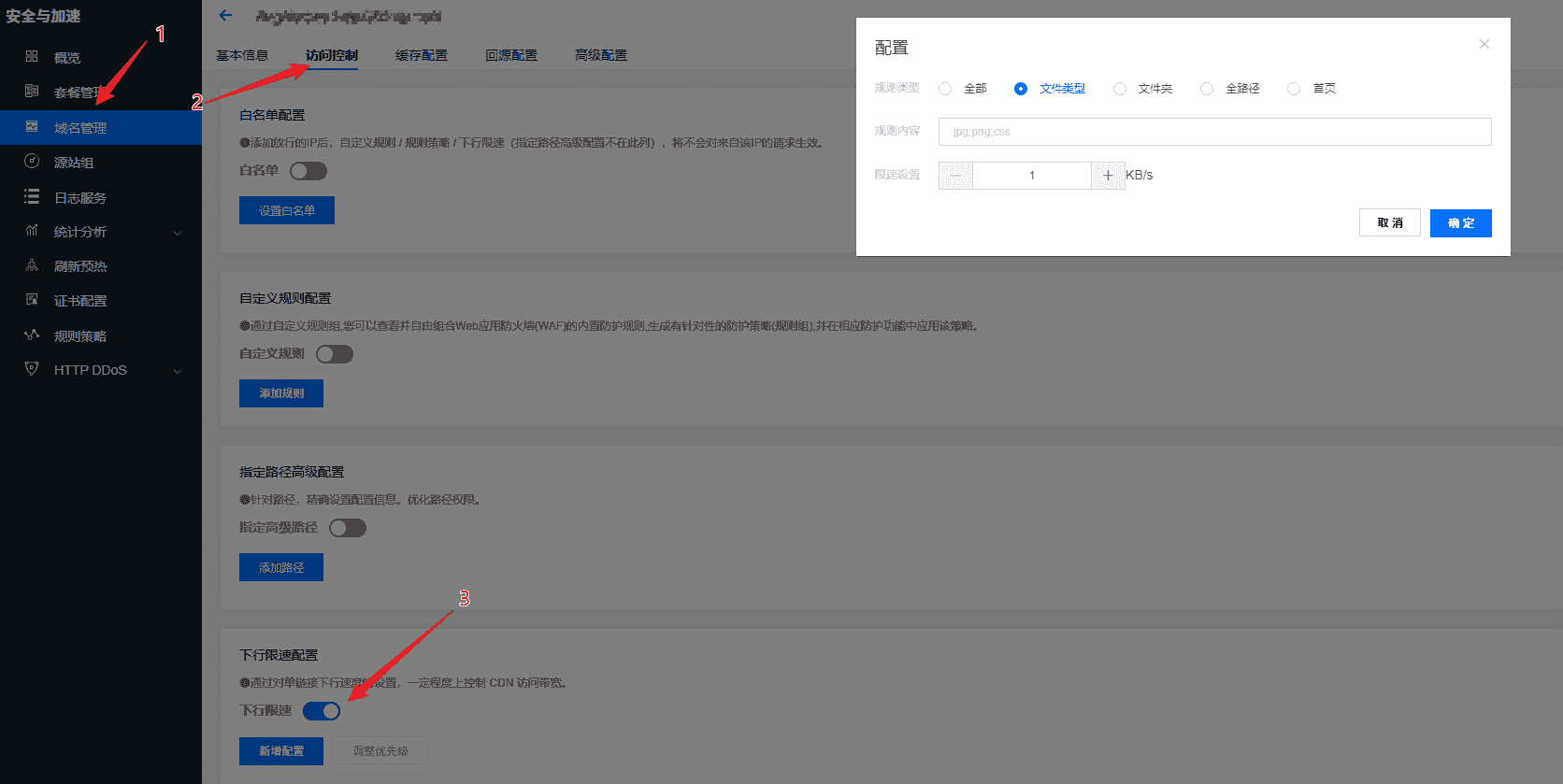Enable the 白名单 toggle switch
Viewport: 1563px width, 784px height.
(x=308, y=171)
